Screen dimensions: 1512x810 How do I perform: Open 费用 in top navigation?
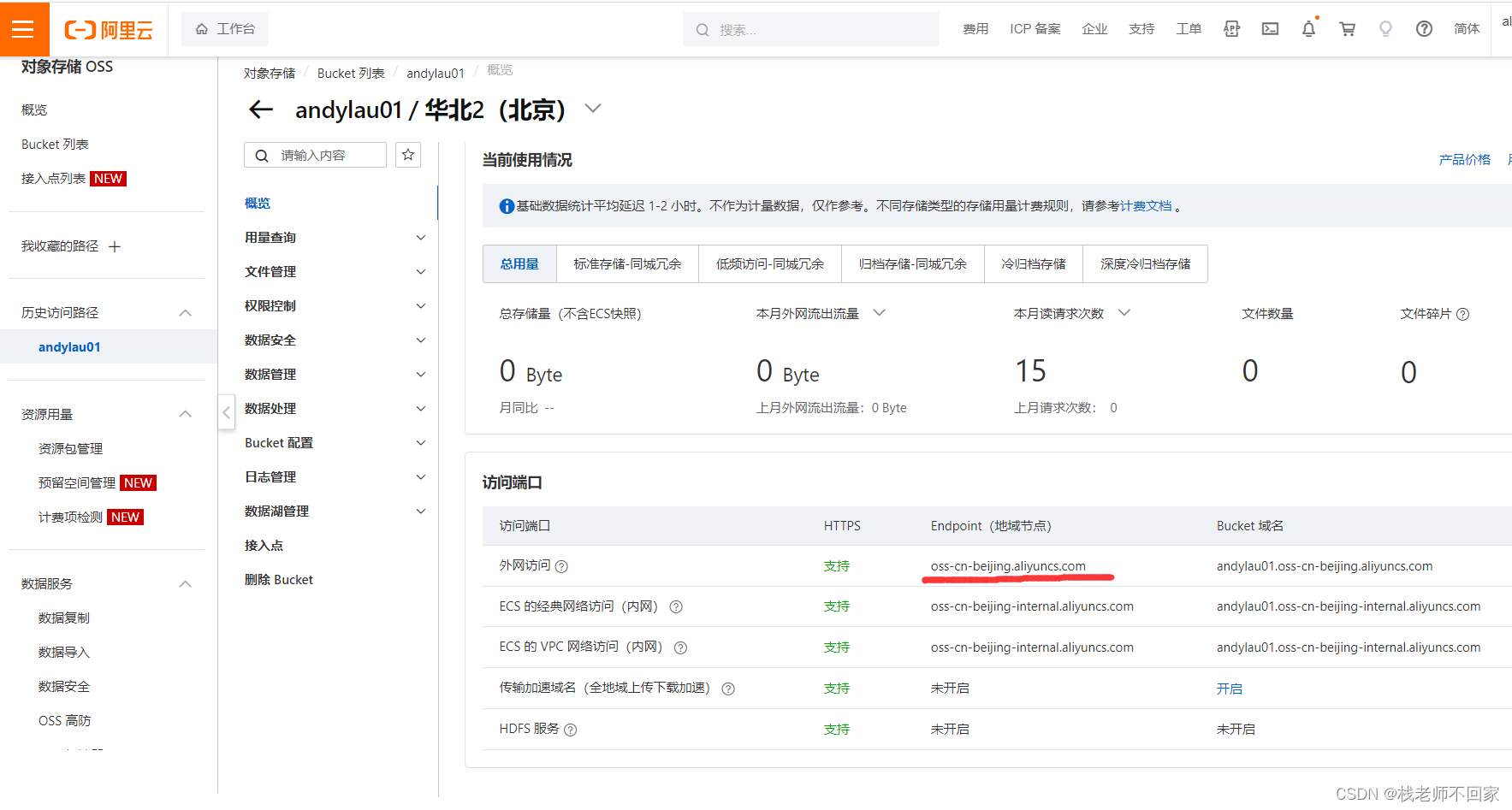(975, 29)
